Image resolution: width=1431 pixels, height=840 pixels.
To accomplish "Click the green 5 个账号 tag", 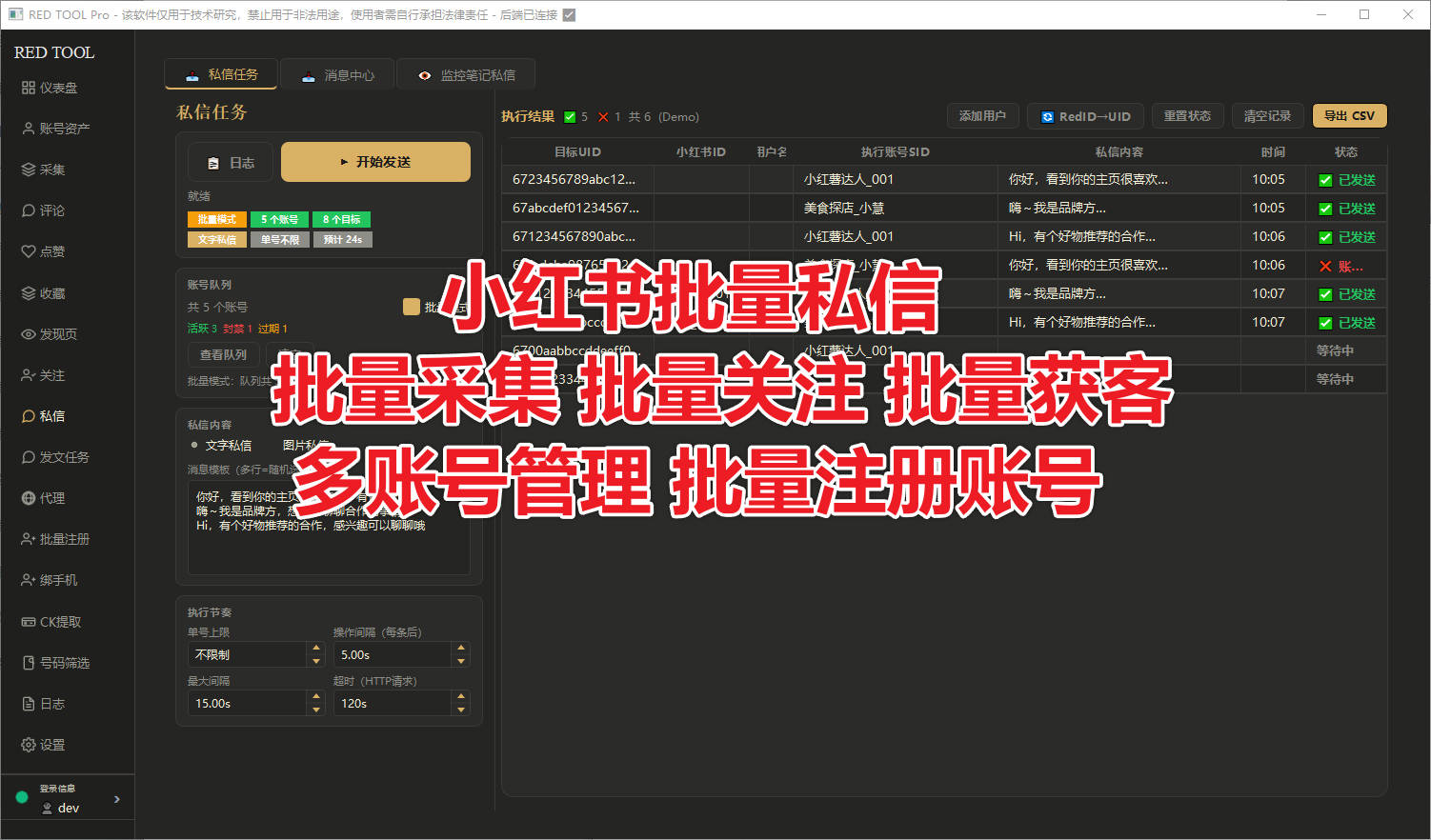I will coord(280,219).
